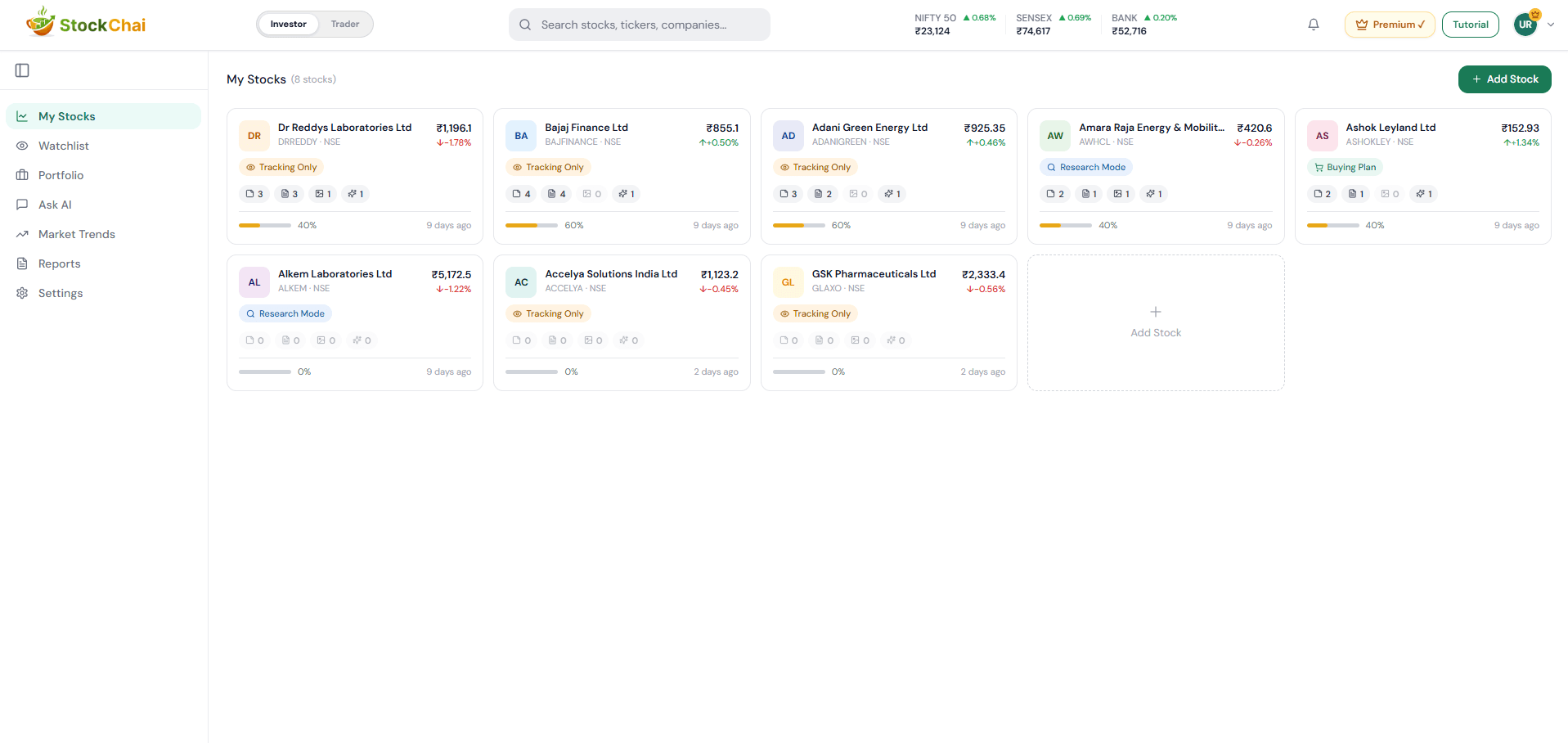Click the green Add Stock button
Image resolution: width=1568 pixels, height=743 pixels.
(x=1504, y=79)
